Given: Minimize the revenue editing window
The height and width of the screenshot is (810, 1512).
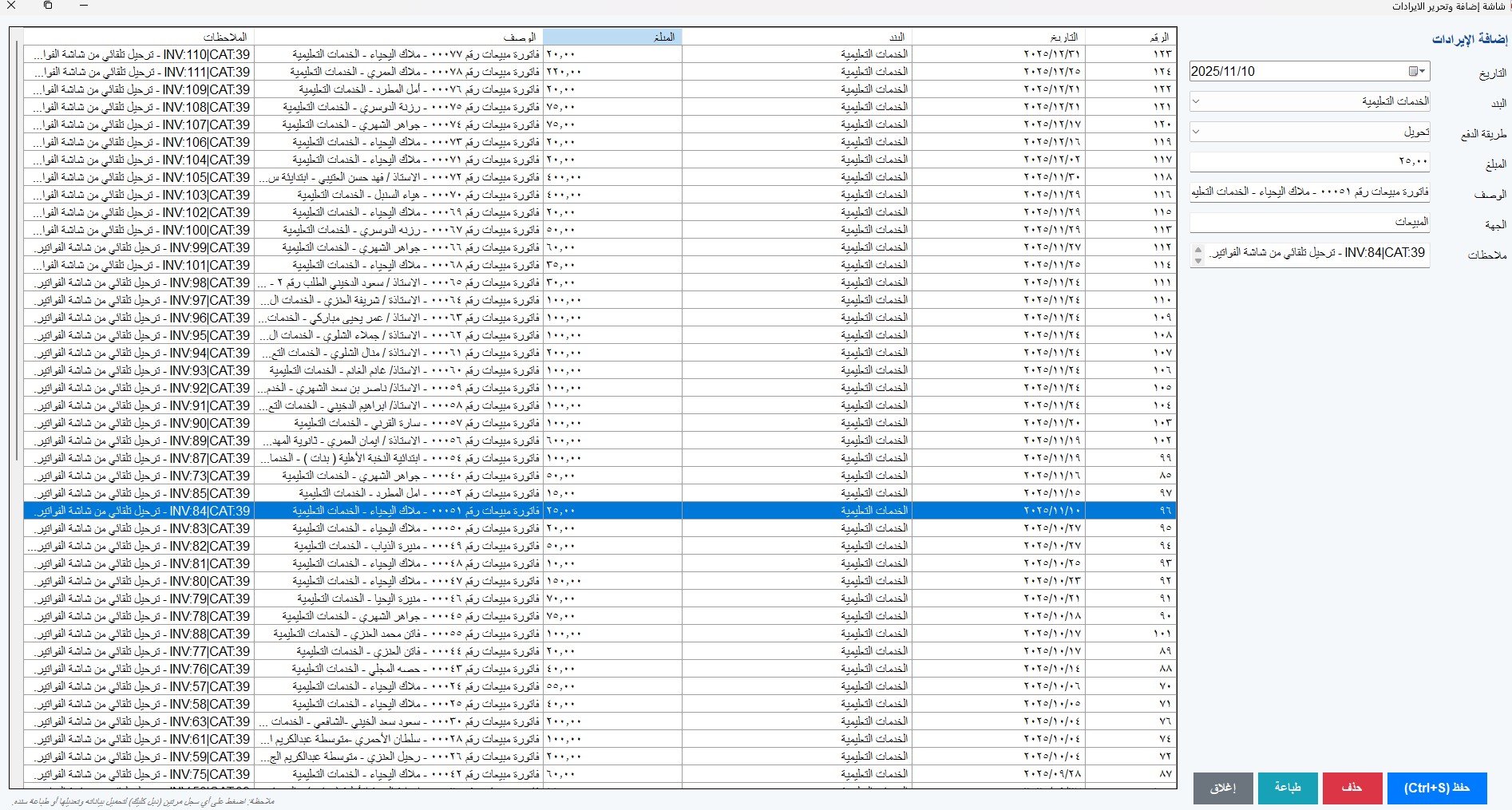Looking at the screenshot, I should click(84, 6).
